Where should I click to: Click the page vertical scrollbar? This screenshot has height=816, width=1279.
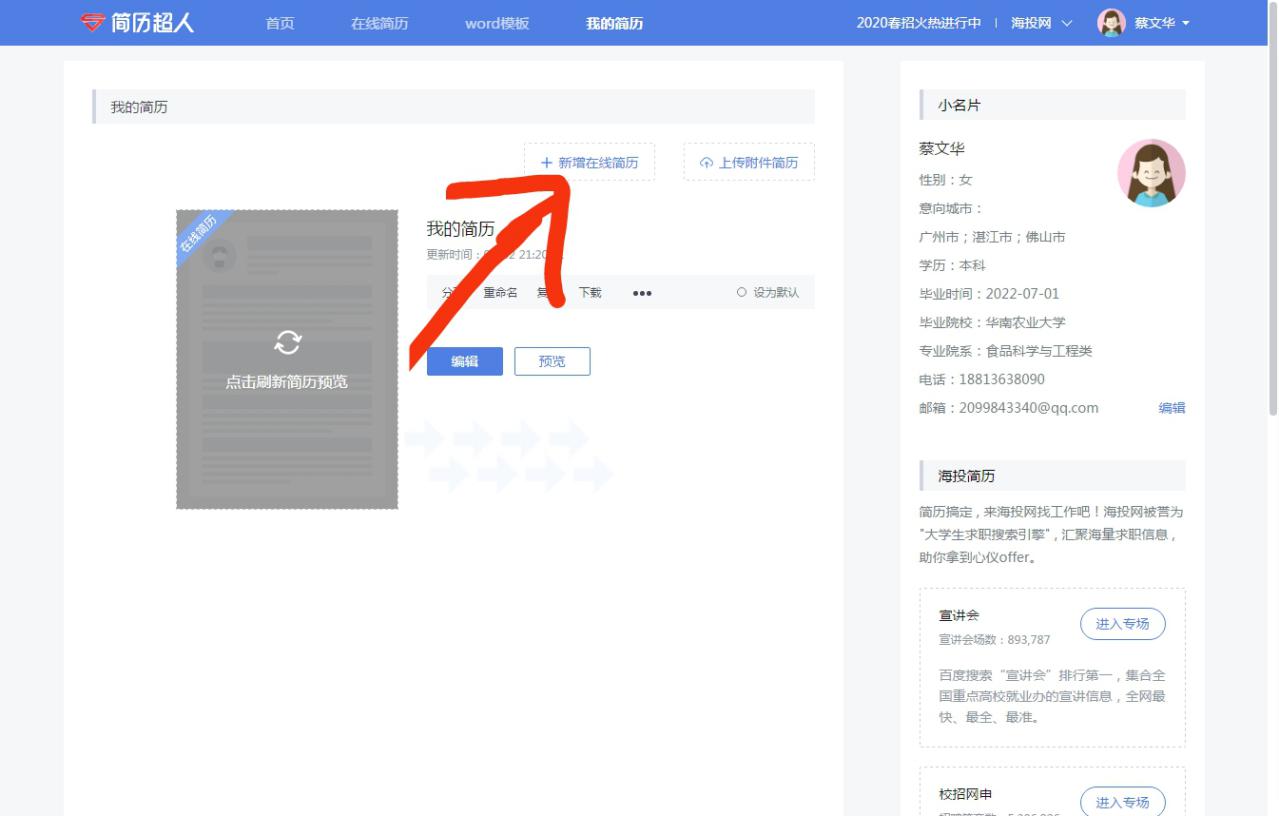coord(1272,230)
